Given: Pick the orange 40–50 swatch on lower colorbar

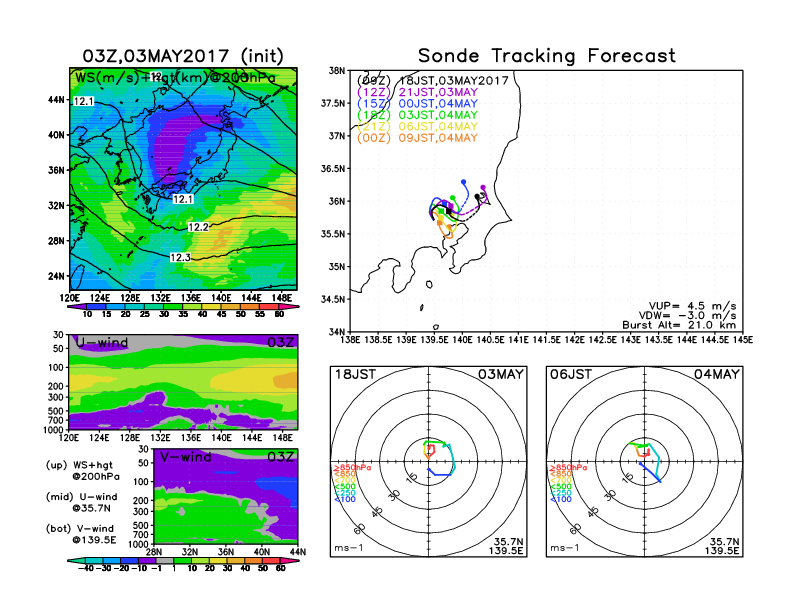Looking at the screenshot, I should pyautogui.click(x=254, y=560).
